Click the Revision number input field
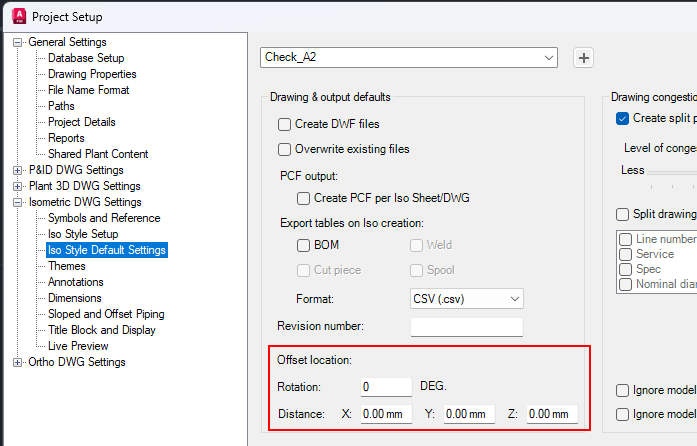The width and height of the screenshot is (697, 446). pos(467,327)
